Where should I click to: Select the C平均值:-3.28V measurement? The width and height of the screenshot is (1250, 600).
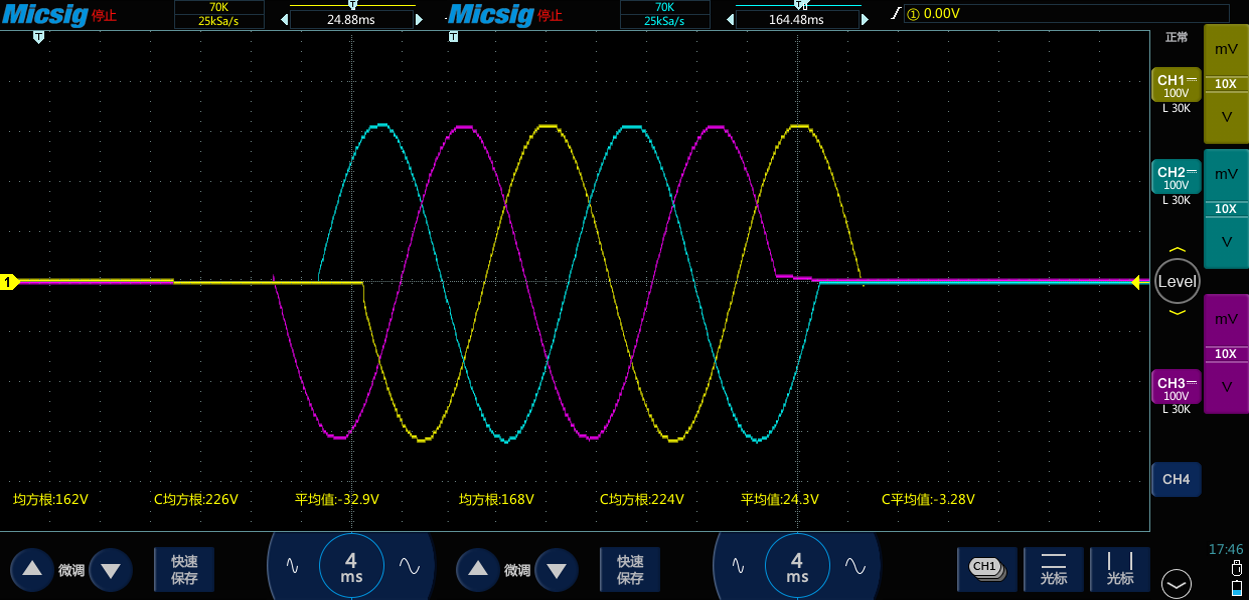(x=928, y=499)
